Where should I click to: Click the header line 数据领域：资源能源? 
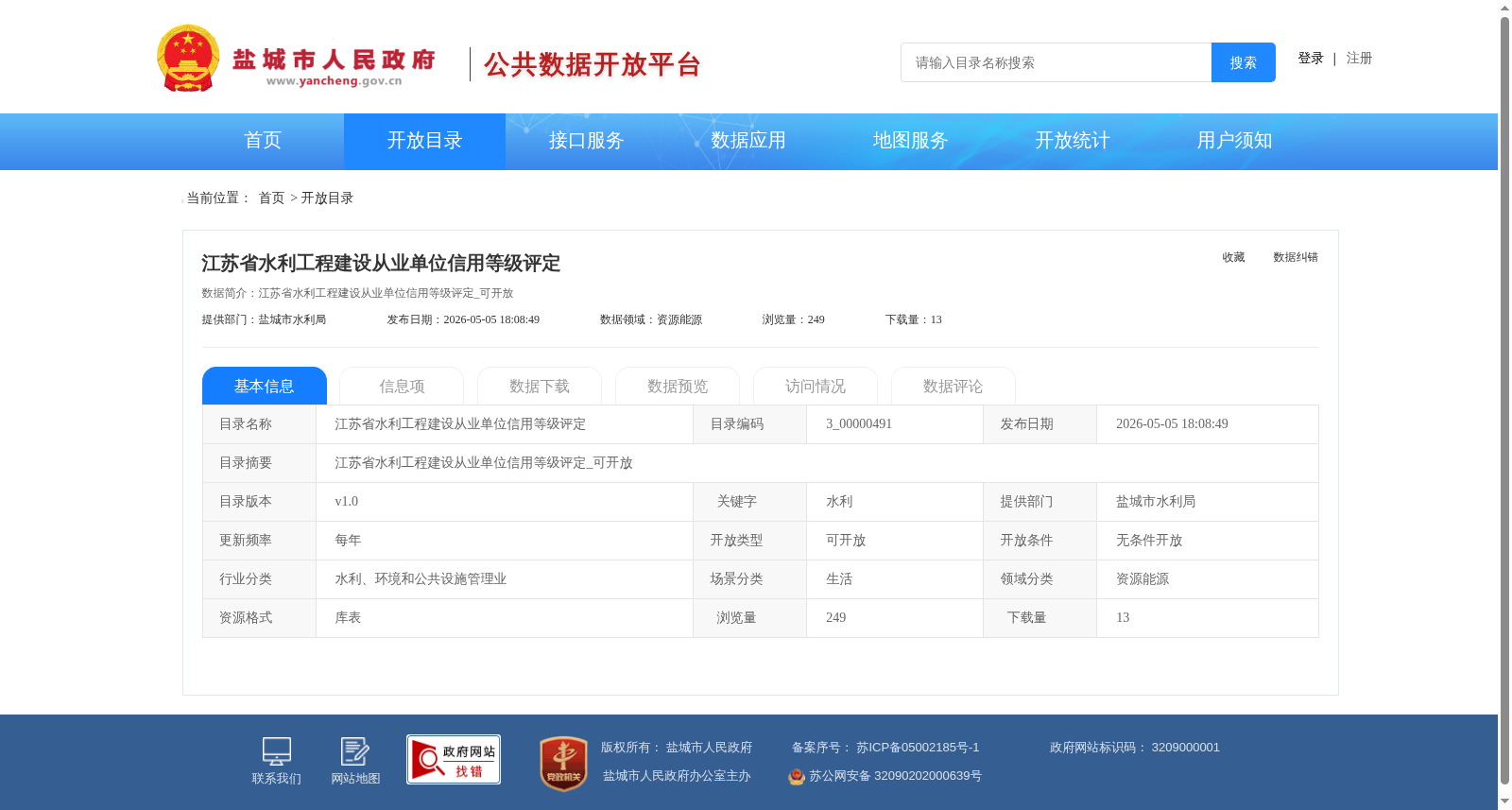pos(651,319)
